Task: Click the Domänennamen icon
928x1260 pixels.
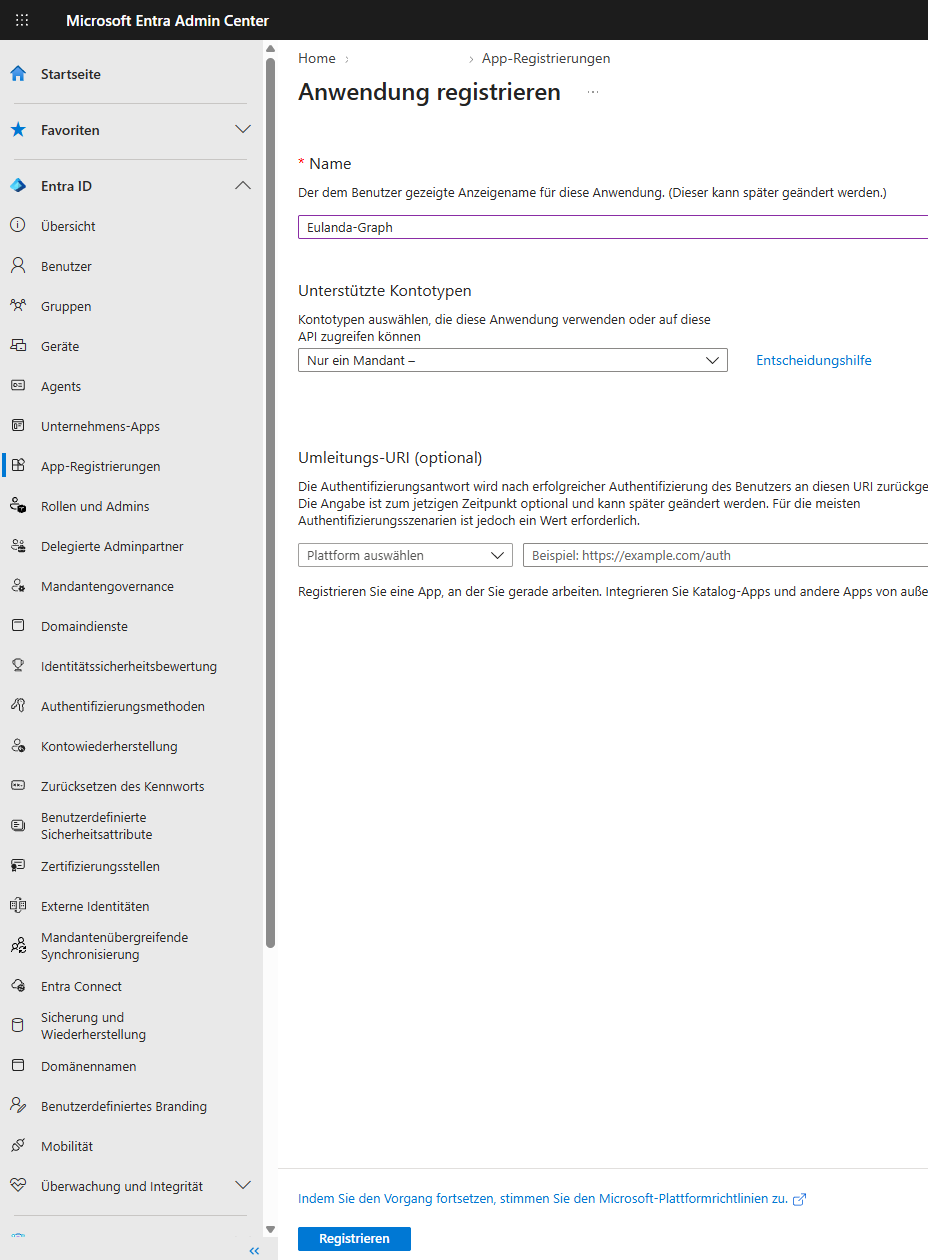Action: point(18,1066)
